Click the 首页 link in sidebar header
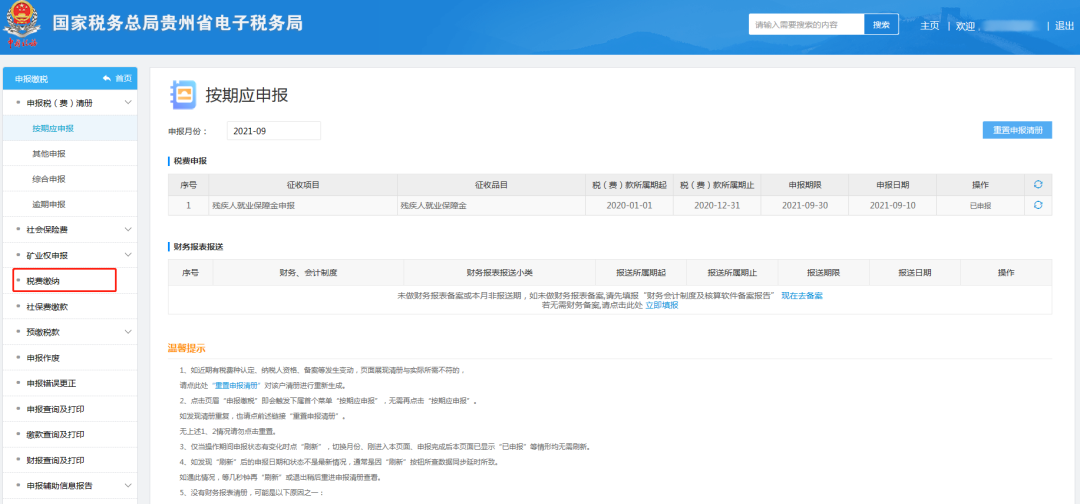 [123, 78]
